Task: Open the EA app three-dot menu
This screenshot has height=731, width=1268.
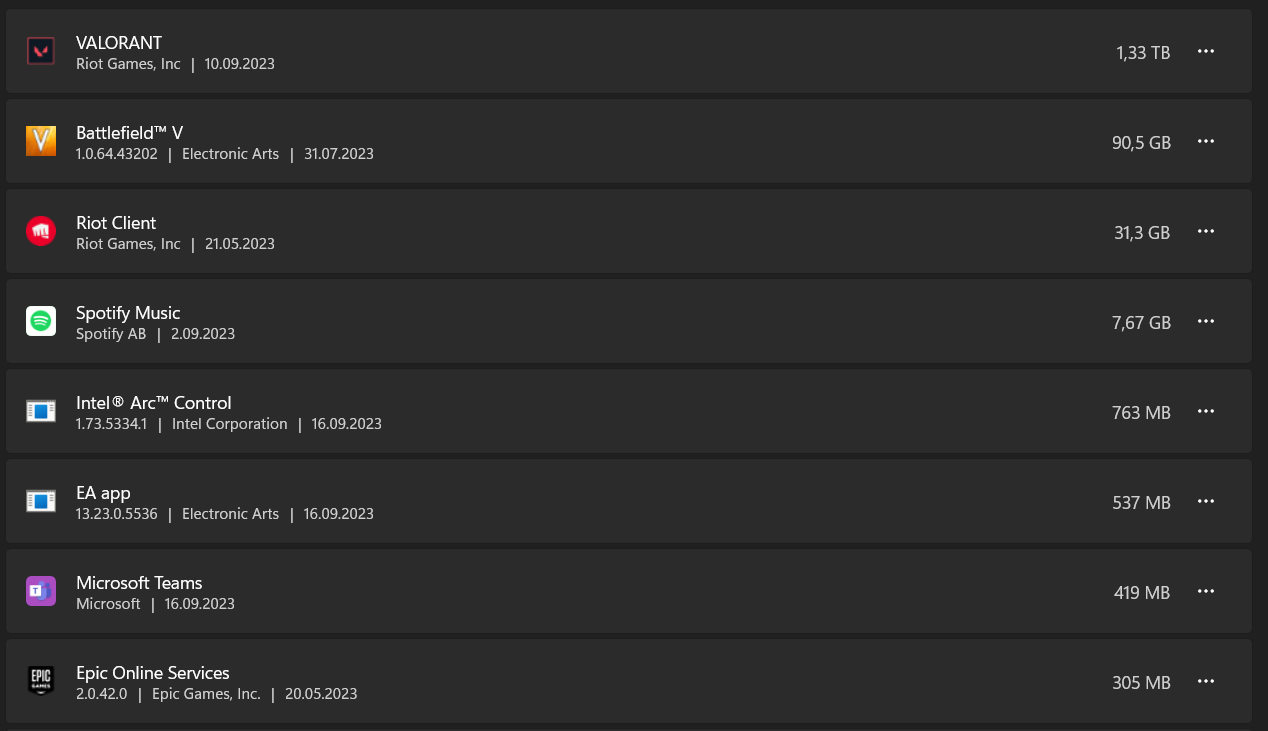Action: (1206, 502)
